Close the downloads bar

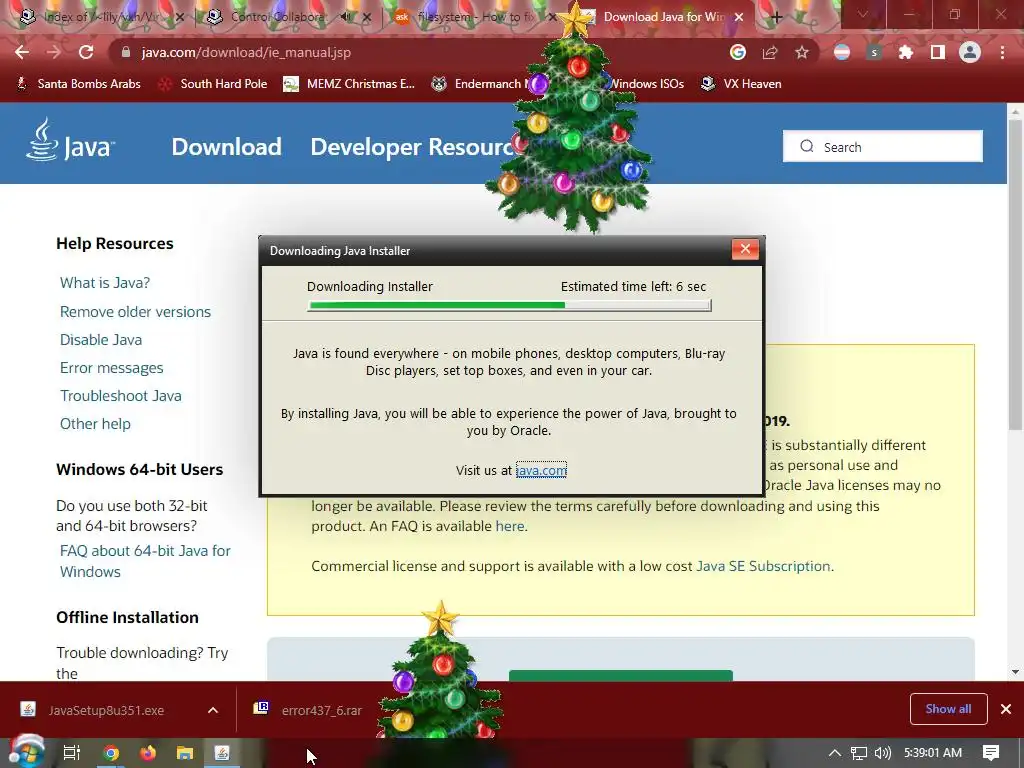coord(1006,709)
